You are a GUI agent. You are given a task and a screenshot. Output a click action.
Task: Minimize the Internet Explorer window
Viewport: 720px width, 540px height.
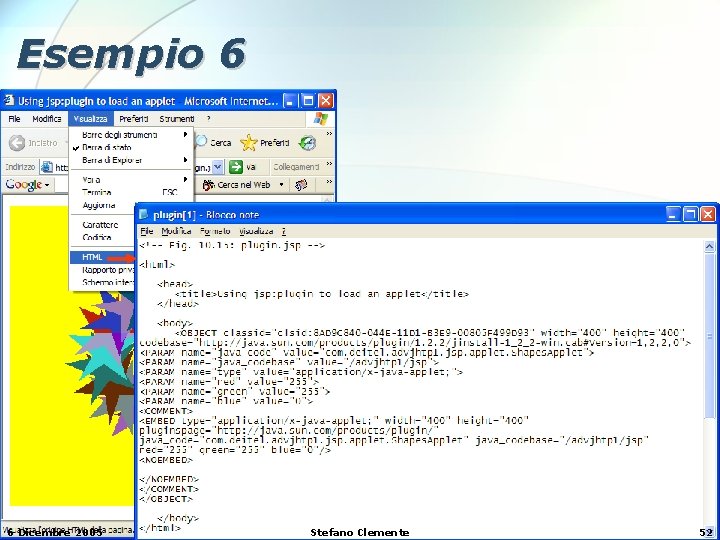click(x=290, y=100)
